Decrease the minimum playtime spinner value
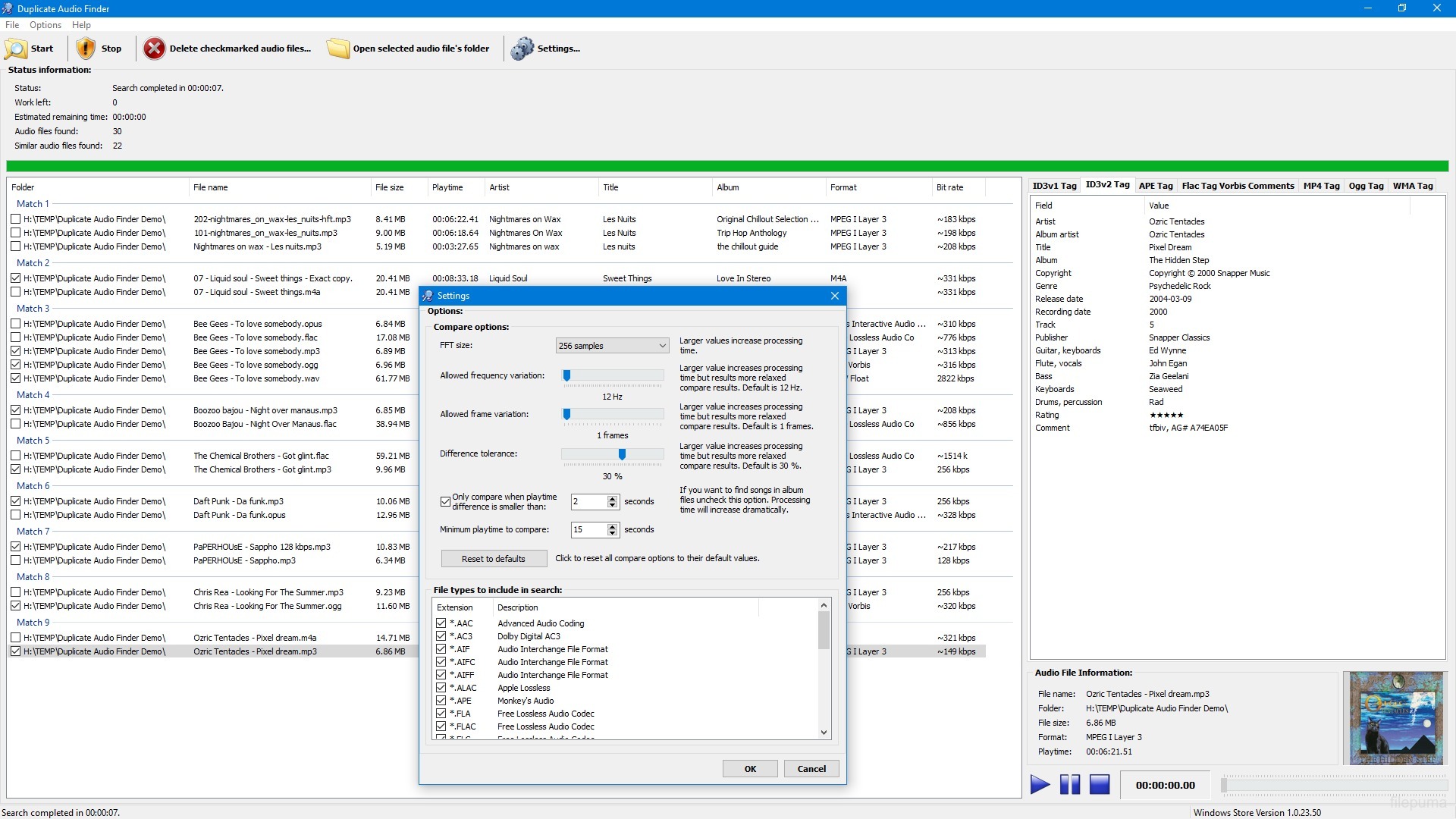This screenshot has width=1456, height=819. pyautogui.click(x=613, y=533)
